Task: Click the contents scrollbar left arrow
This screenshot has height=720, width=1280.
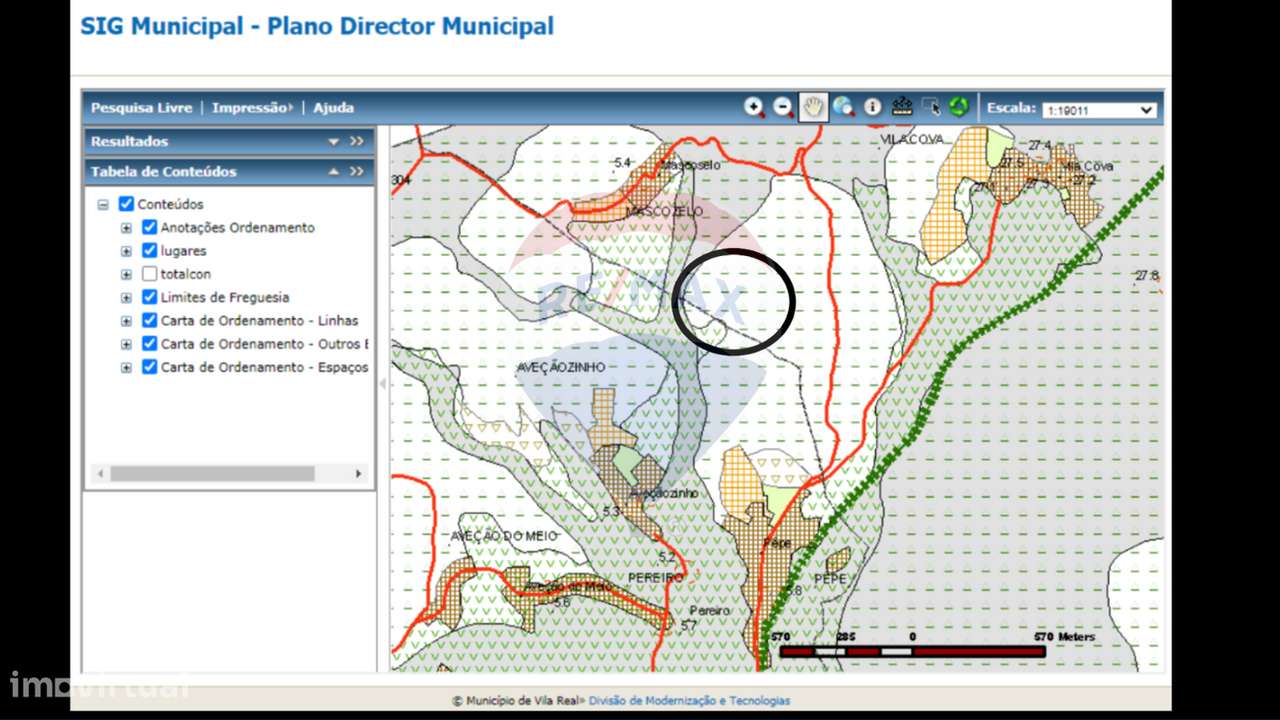Action: [x=100, y=473]
